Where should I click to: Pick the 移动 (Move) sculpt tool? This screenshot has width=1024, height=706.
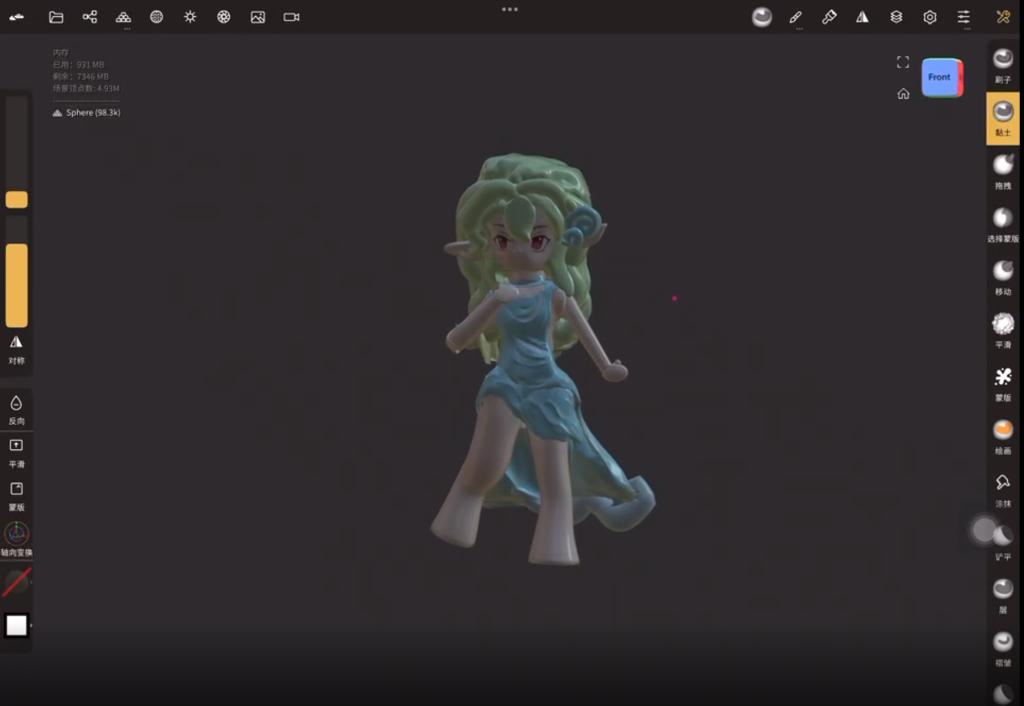[1003, 277]
